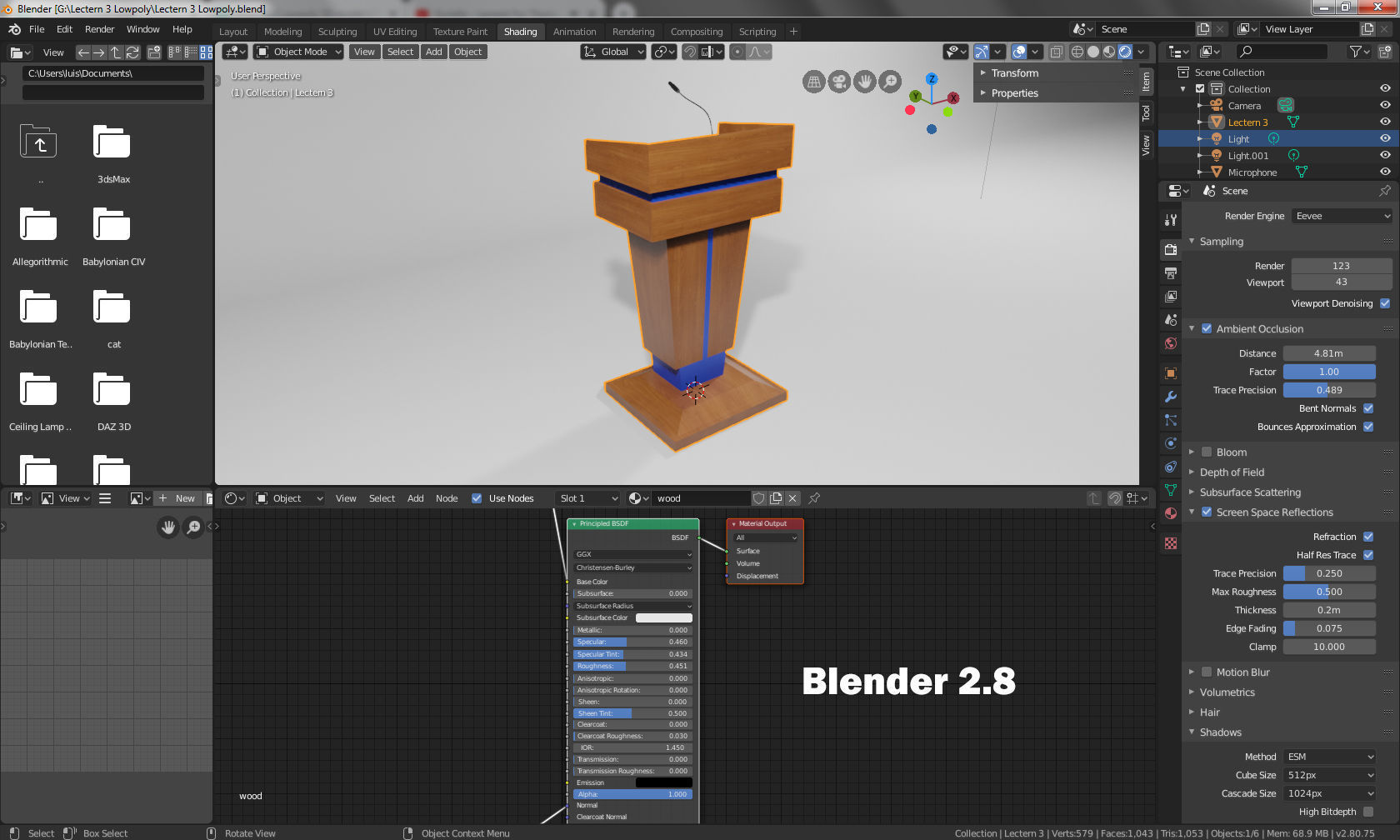Image resolution: width=1400 pixels, height=840 pixels.
Task: Switch viewport to solid shading
Action: pos(1093,52)
